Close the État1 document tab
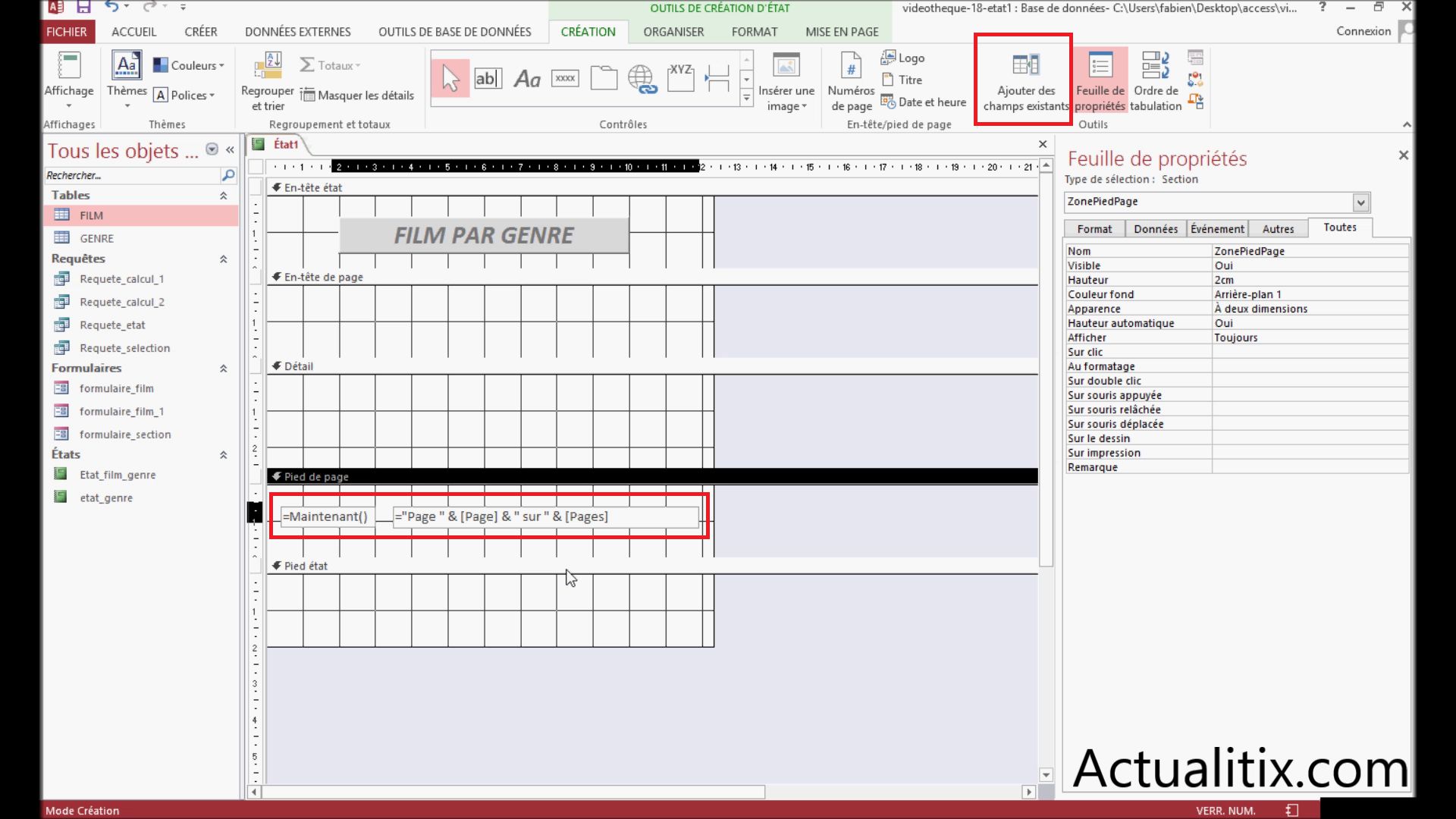 click(1043, 144)
